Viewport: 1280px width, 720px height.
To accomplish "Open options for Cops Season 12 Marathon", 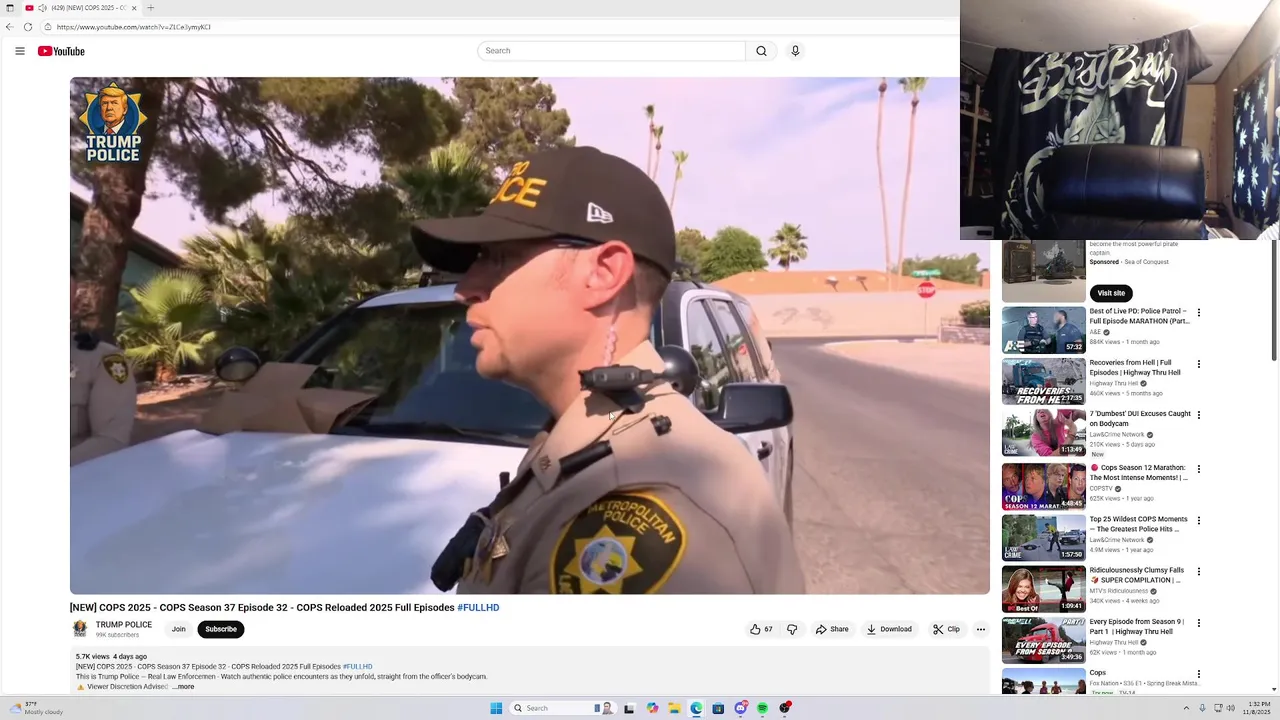I will (1199, 469).
